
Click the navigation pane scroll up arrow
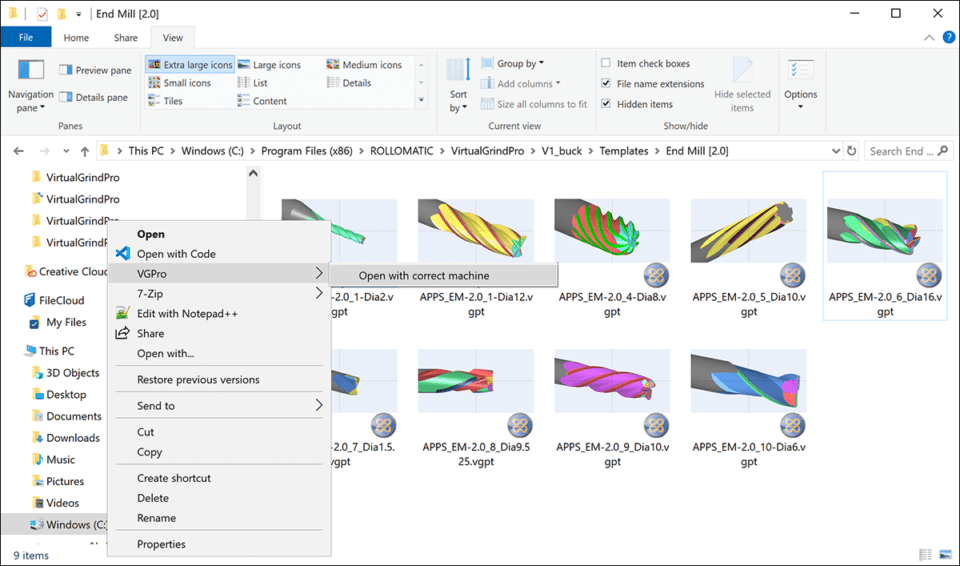tap(253, 174)
